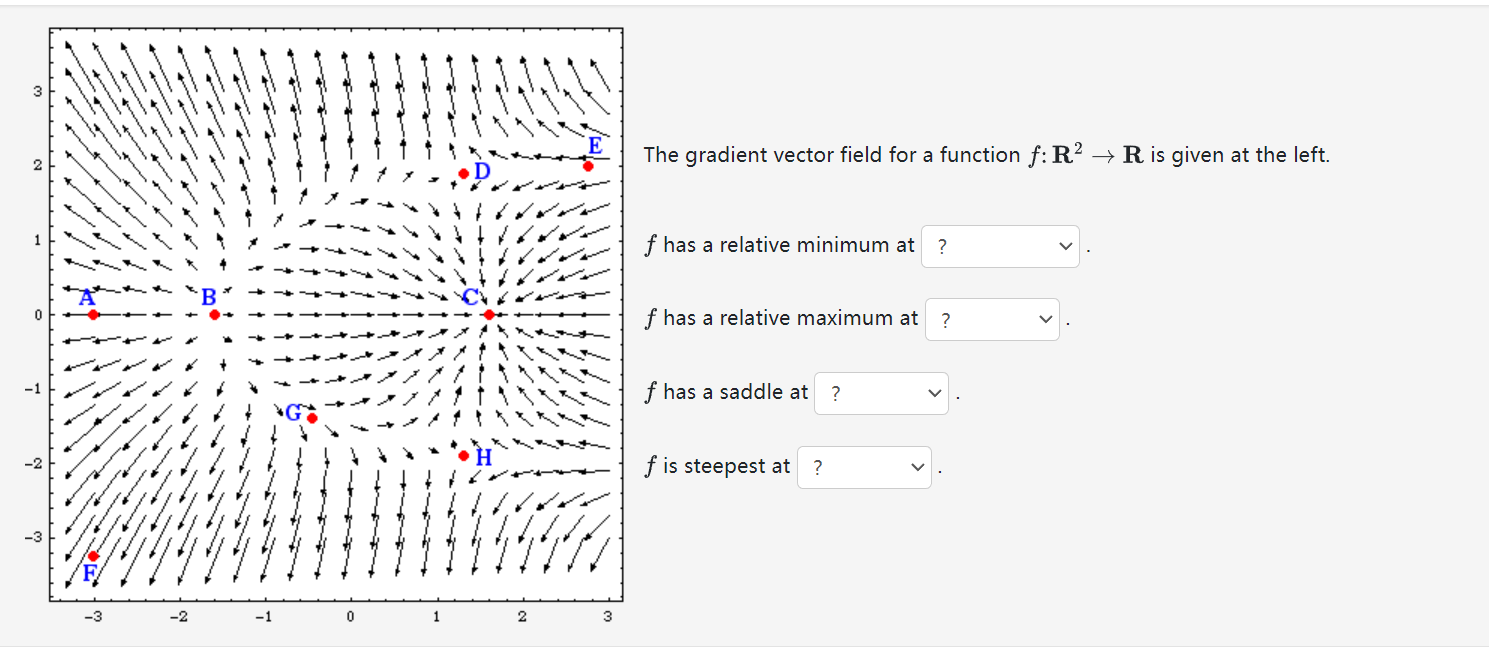
Task: Select red point F on the plot
Action: click(93, 556)
